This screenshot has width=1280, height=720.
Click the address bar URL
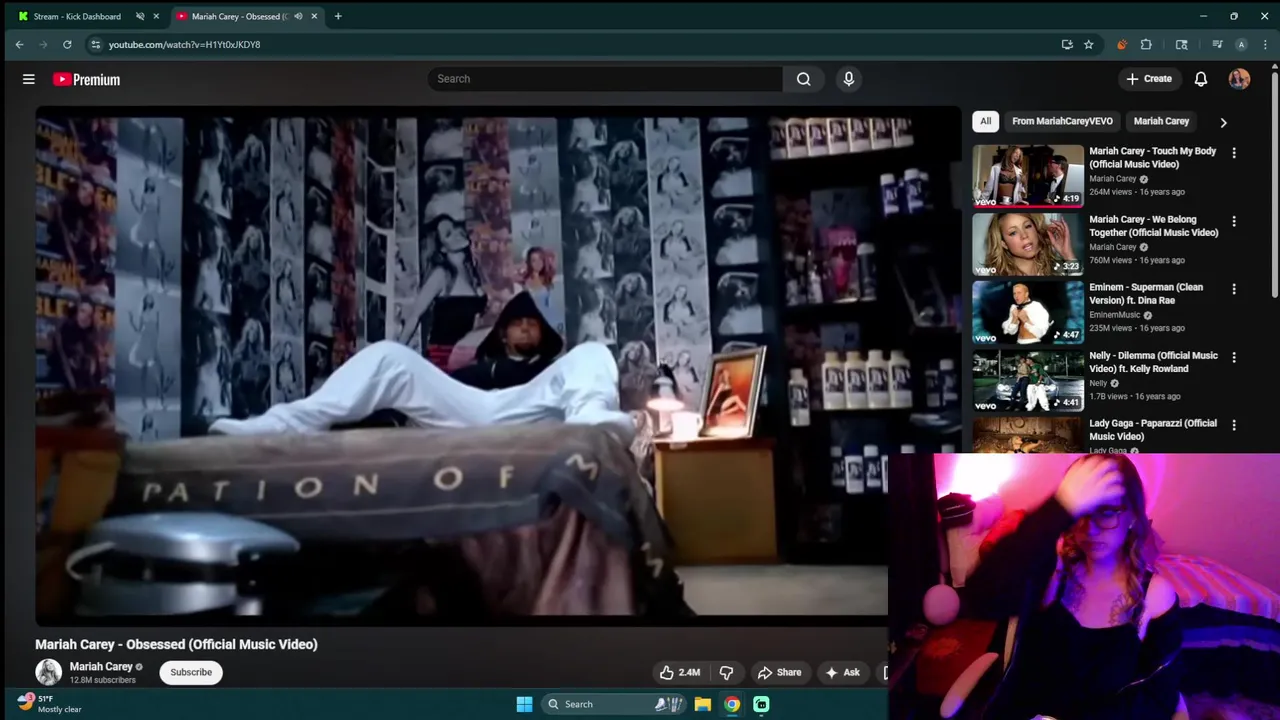click(x=184, y=44)
